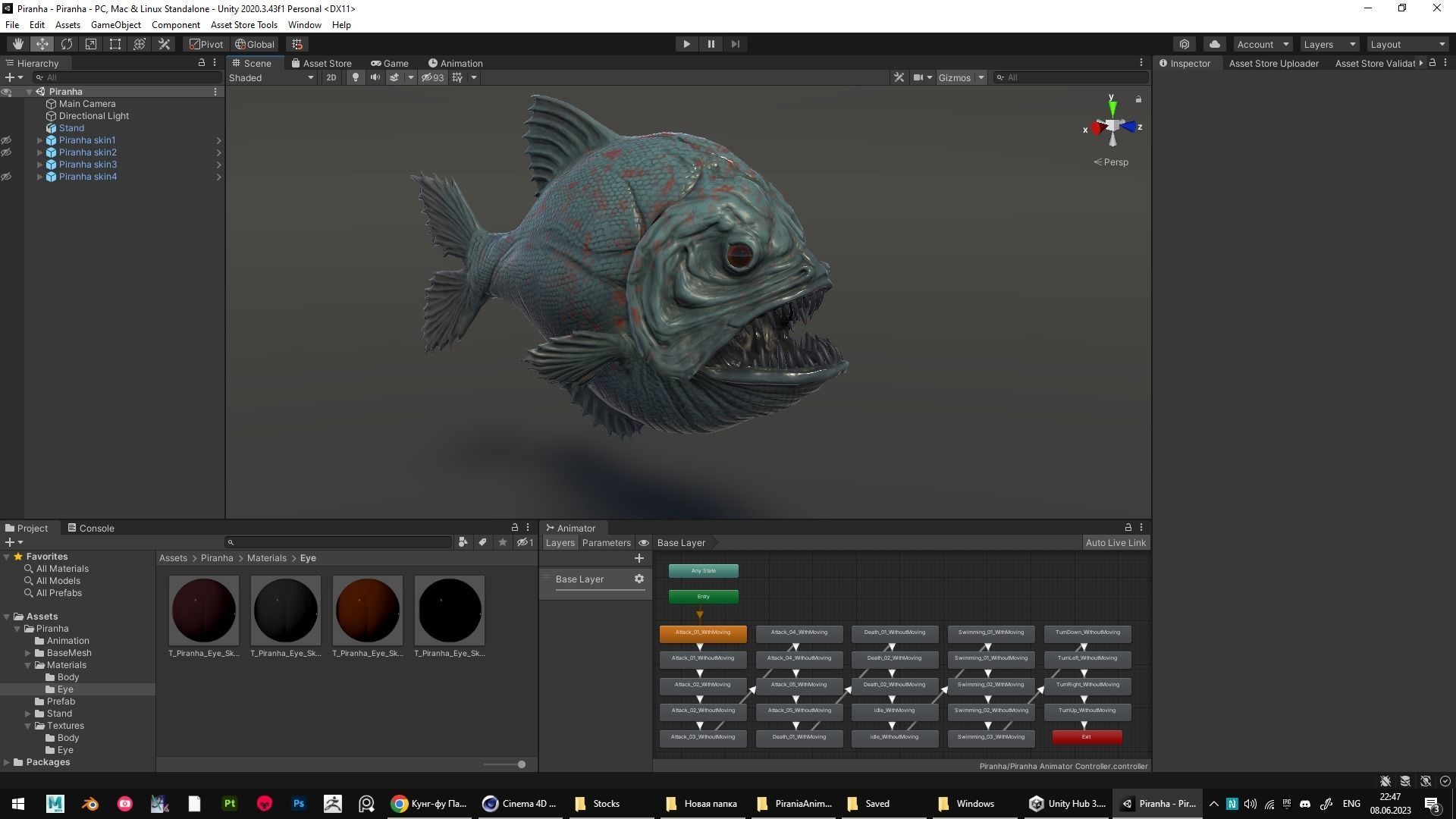Viewport: 1456px width, 819px height.
Task: Switch to the Asset Store tab
Action: click(x=322, y=63)
